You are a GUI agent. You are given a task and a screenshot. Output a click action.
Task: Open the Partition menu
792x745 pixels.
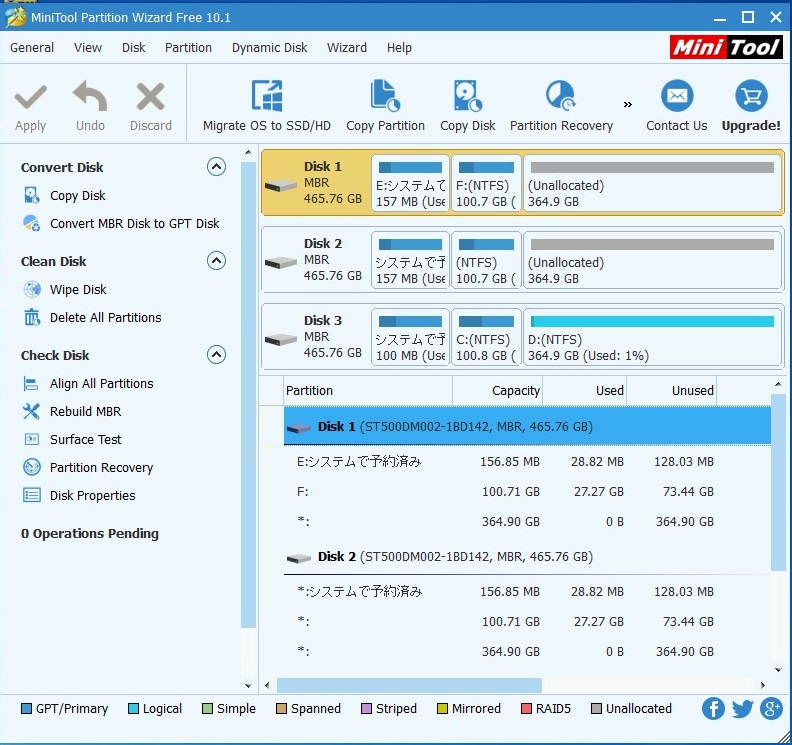coord(188,47)
